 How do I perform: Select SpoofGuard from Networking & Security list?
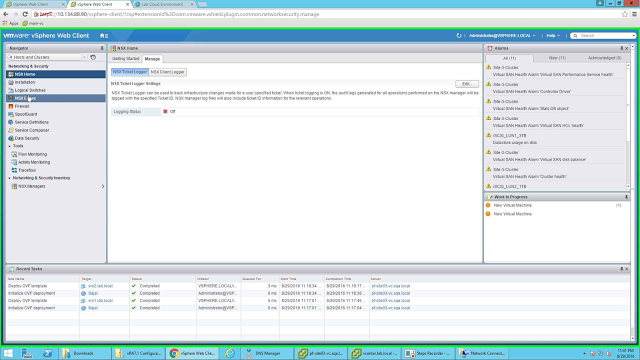(26, 114)
